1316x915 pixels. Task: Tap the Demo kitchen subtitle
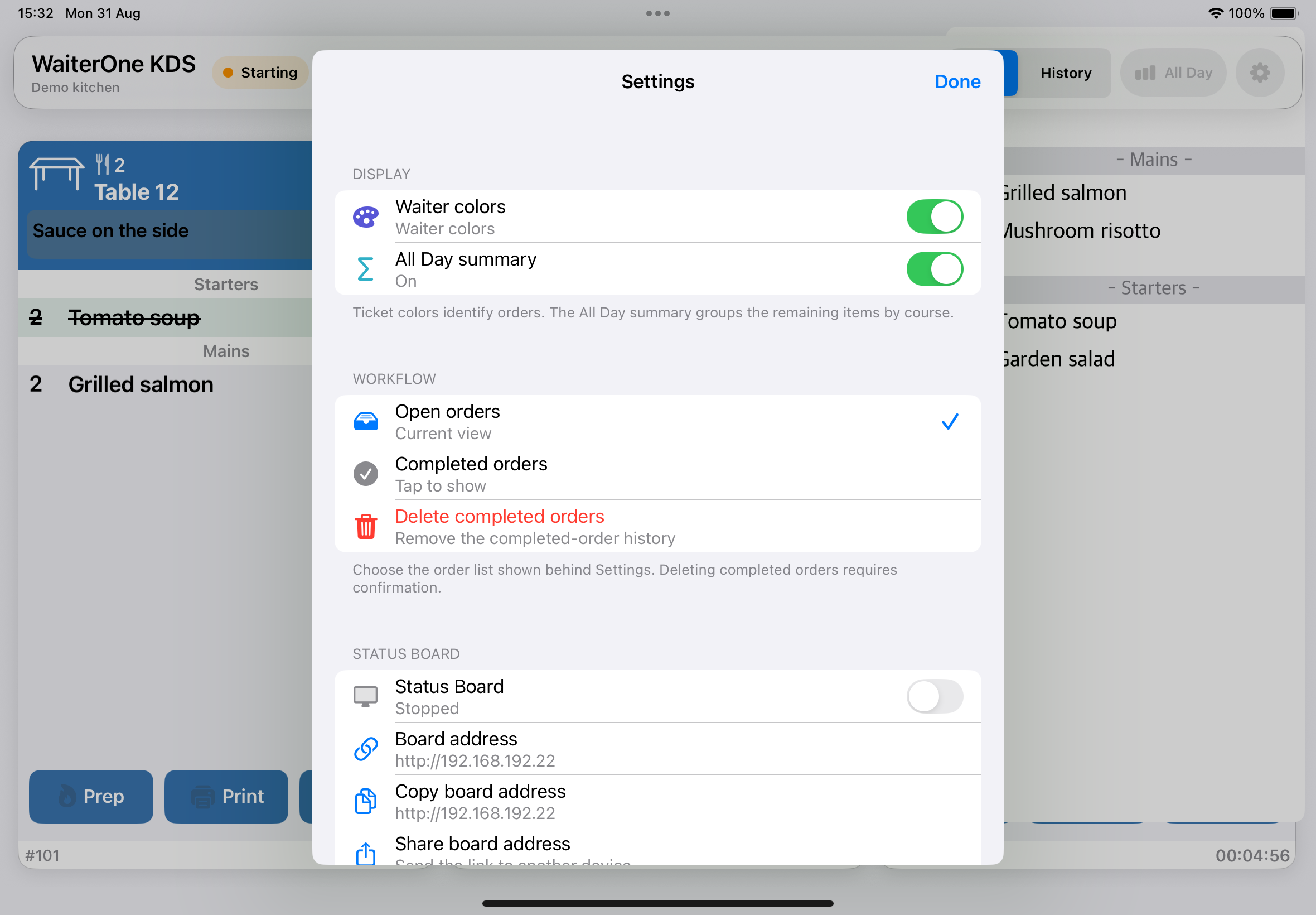(76, 87)
